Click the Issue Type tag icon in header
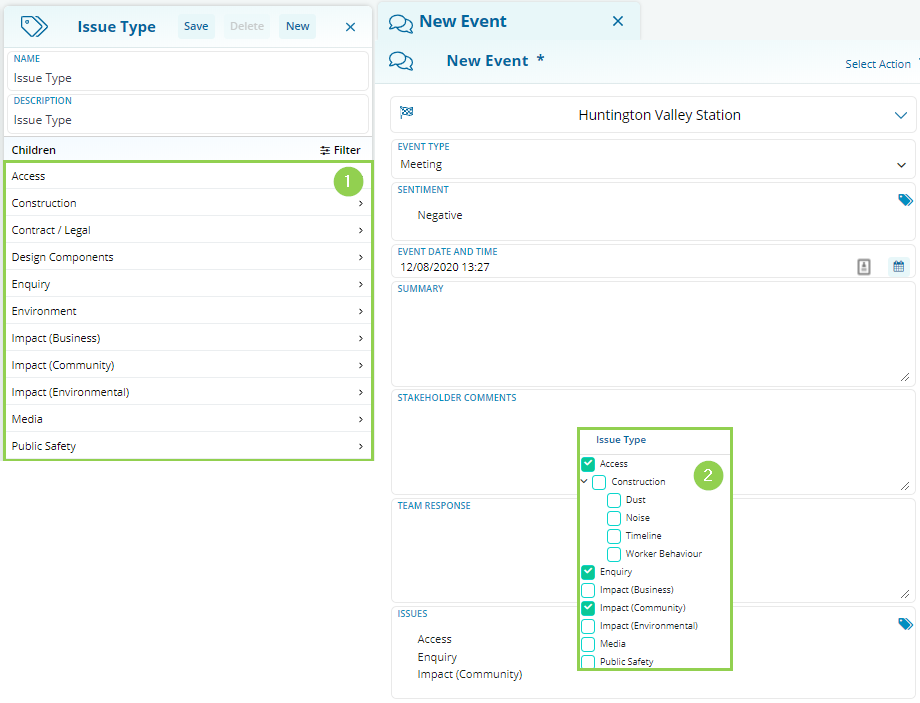 (x=35, y=26)
